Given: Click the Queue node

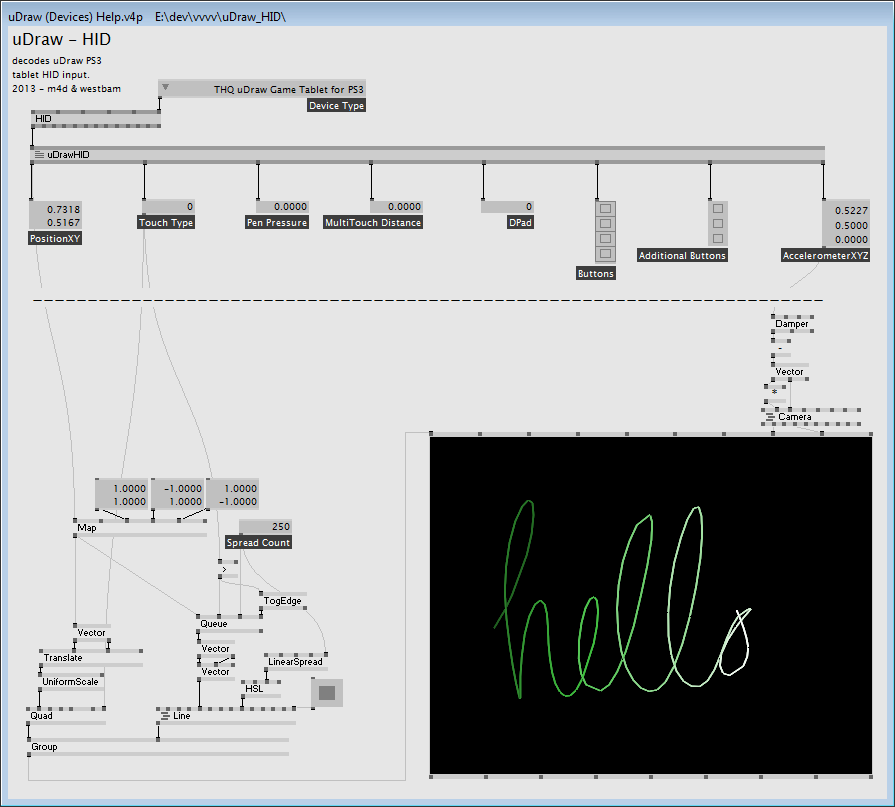Looking at the screenshot, I should coord(214,623).
